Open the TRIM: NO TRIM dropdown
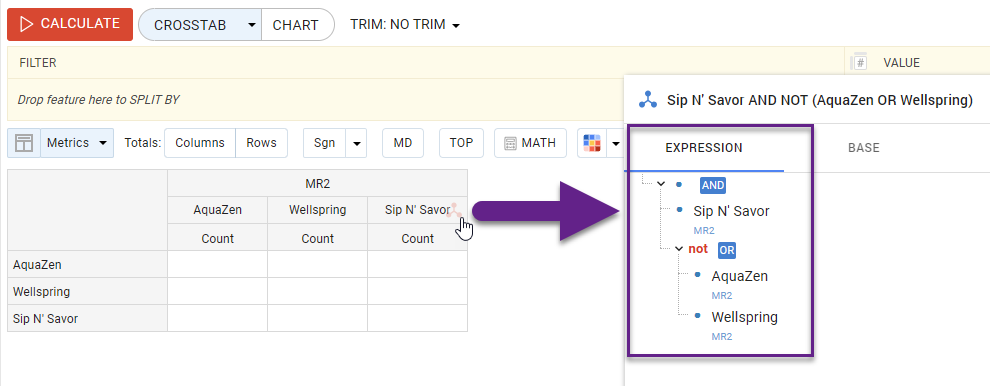The width and height of the screenshot is (990, 386). click(x=405, y=25)
